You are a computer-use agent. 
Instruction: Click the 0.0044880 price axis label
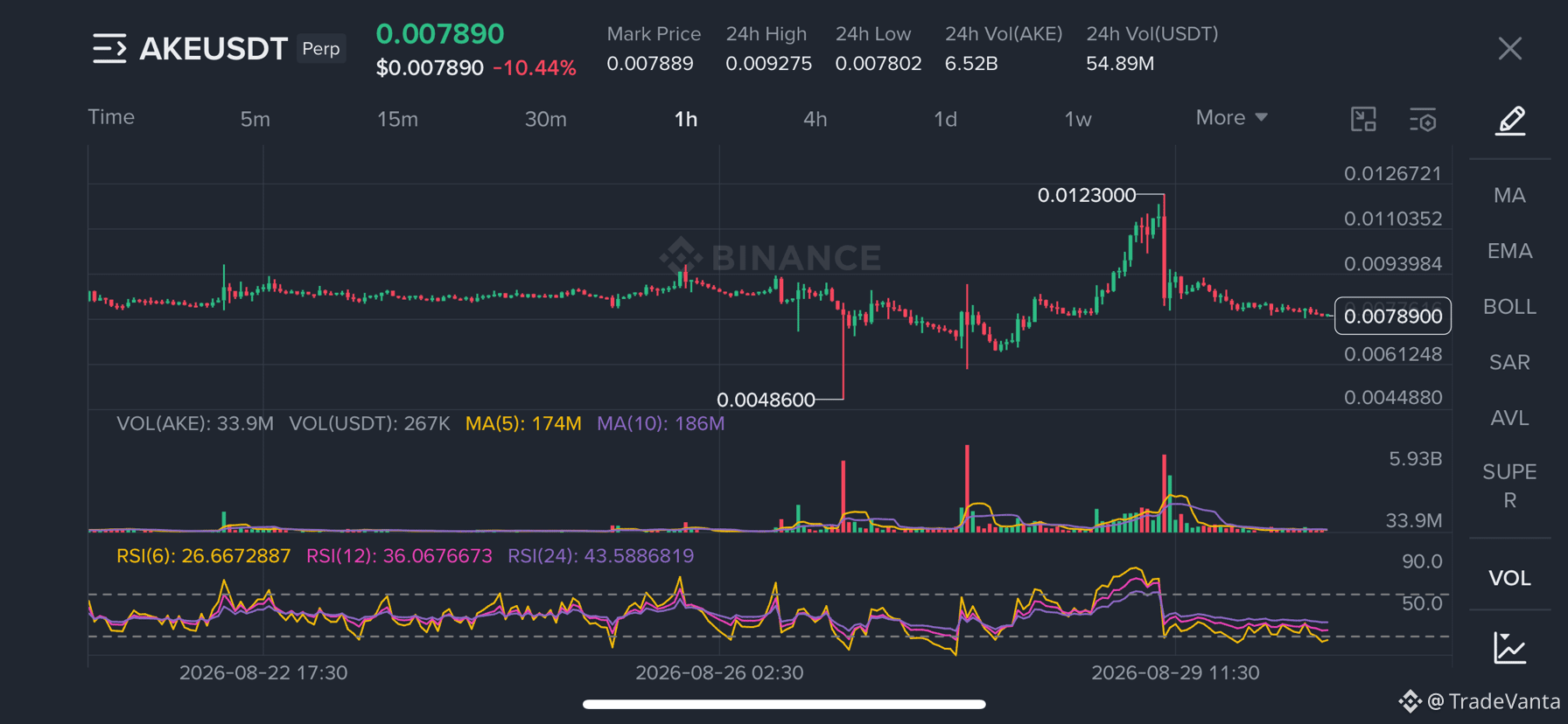coord(1393,397)
